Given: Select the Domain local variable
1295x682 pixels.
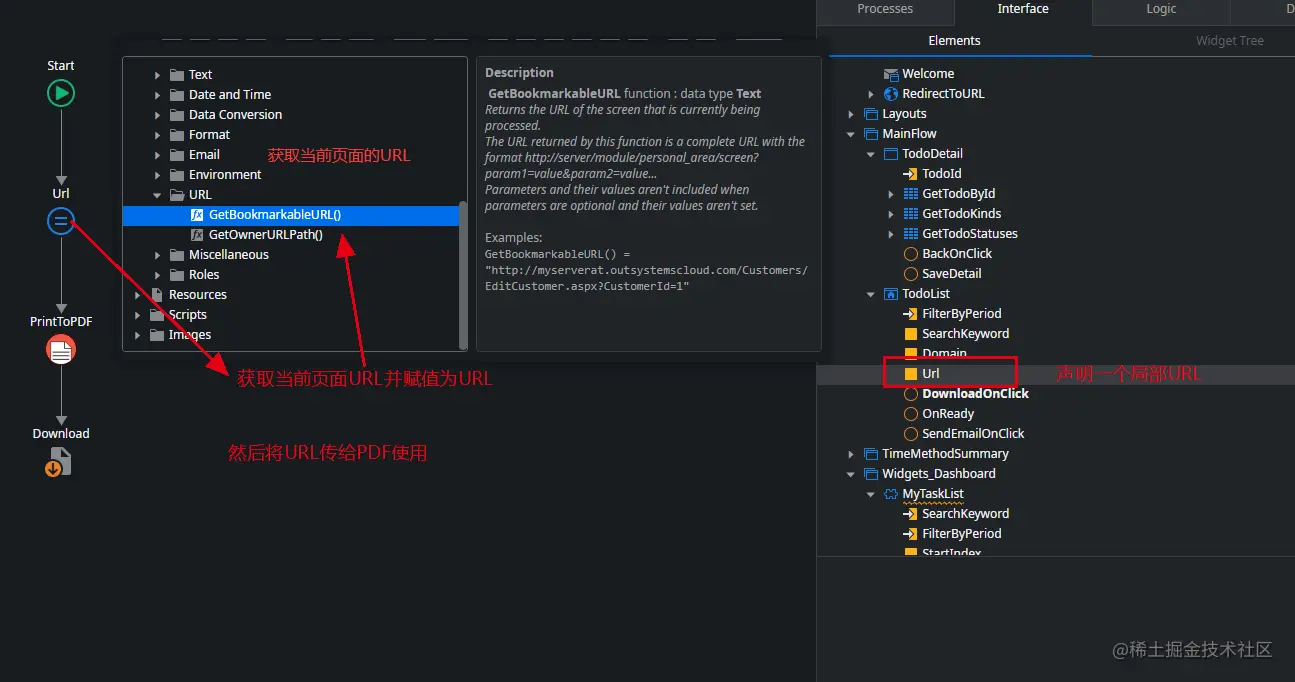Looking at the screenshot, I should (x=944, y=354).
